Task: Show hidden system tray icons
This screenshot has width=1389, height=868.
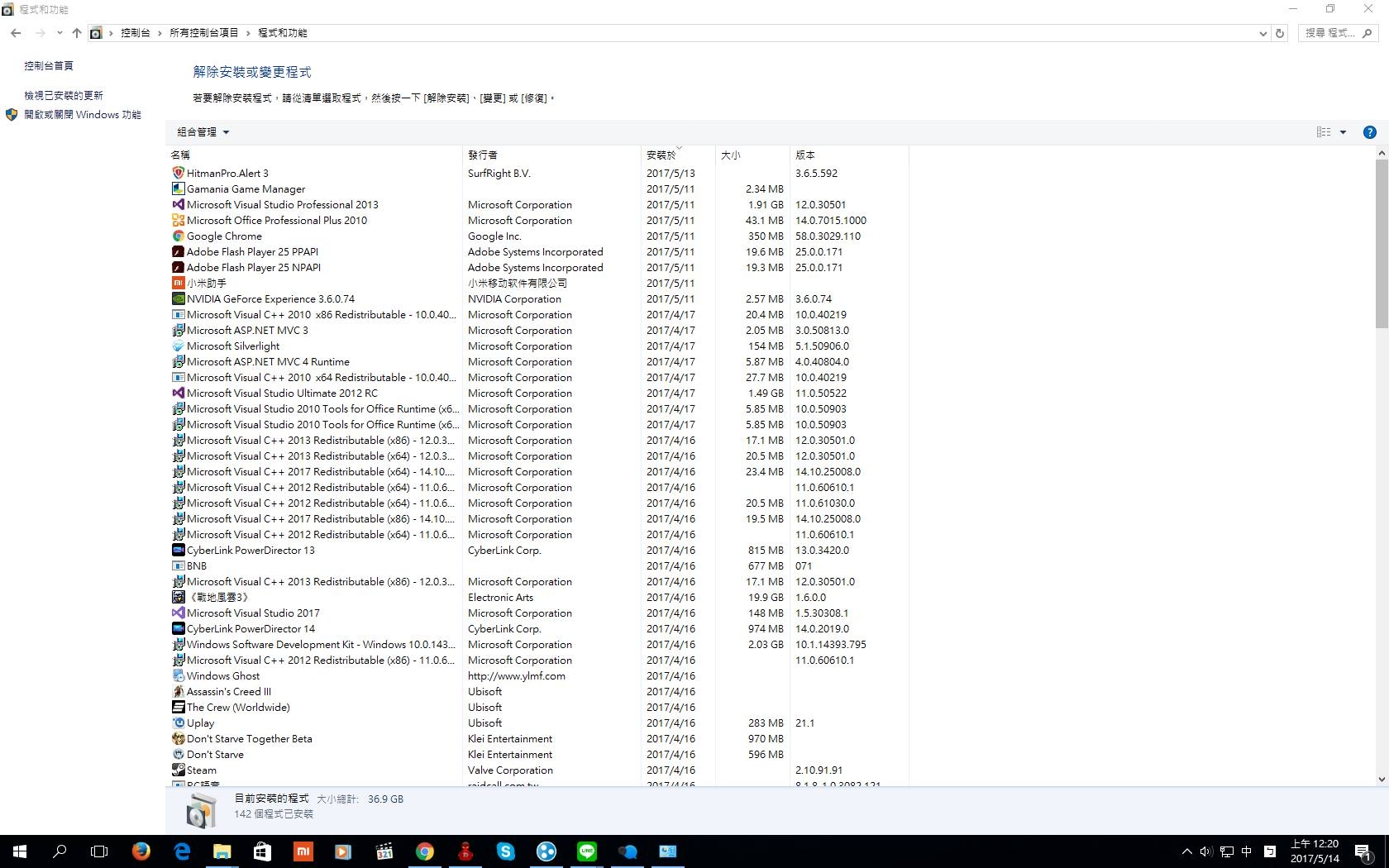Action: [1186, 851]
